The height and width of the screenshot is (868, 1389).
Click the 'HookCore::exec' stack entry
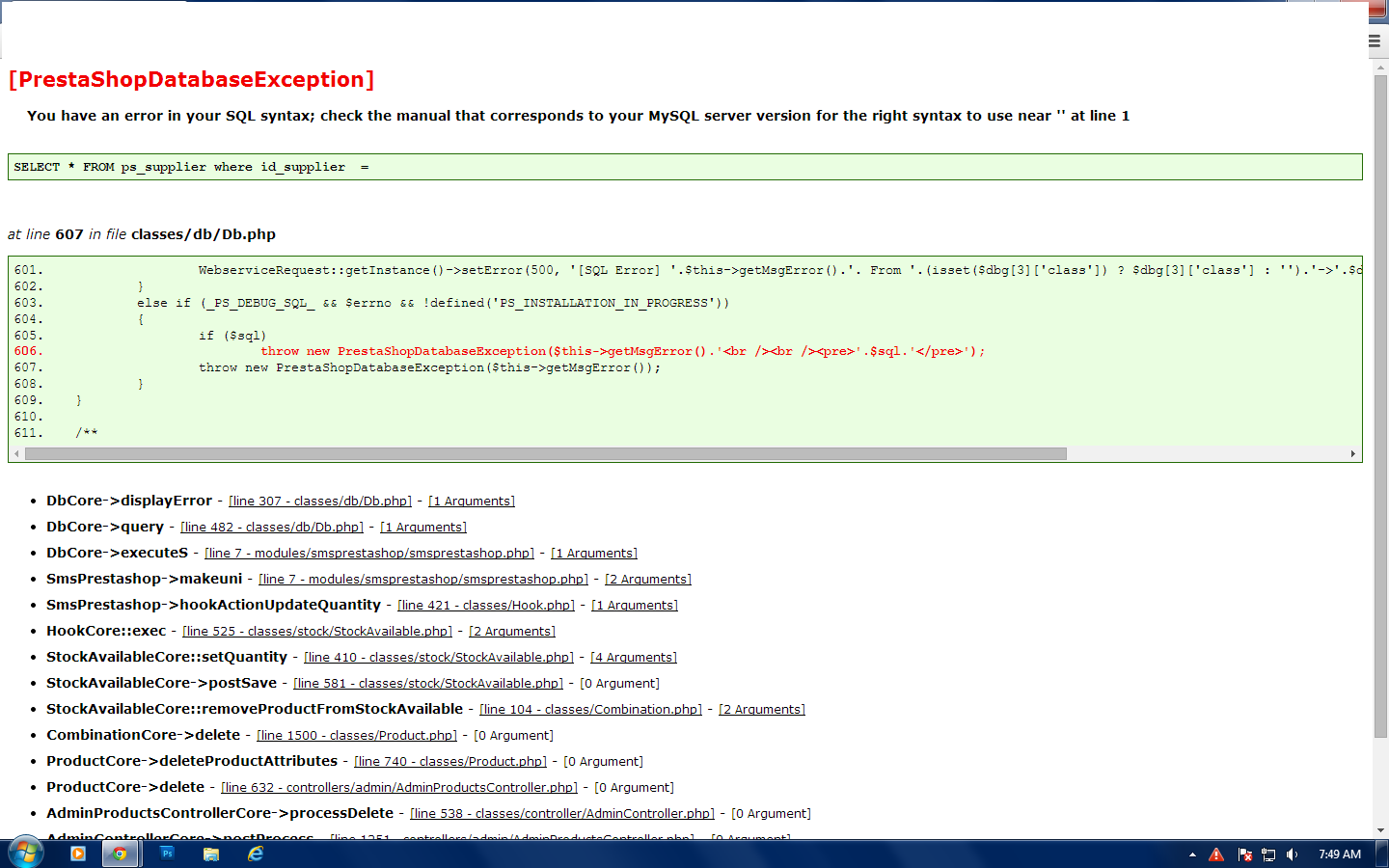pyautogui.click(x=106, y=631)
